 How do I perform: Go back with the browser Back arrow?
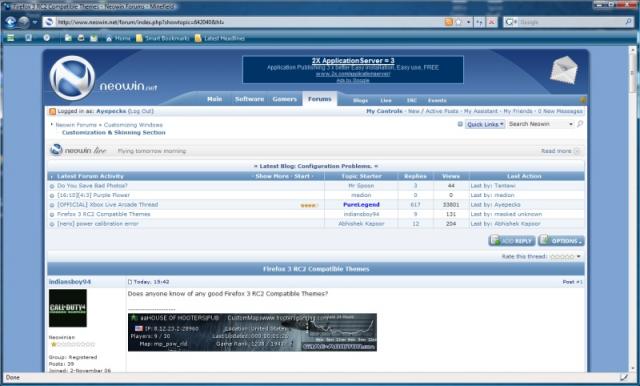click(x=11, y=22)
